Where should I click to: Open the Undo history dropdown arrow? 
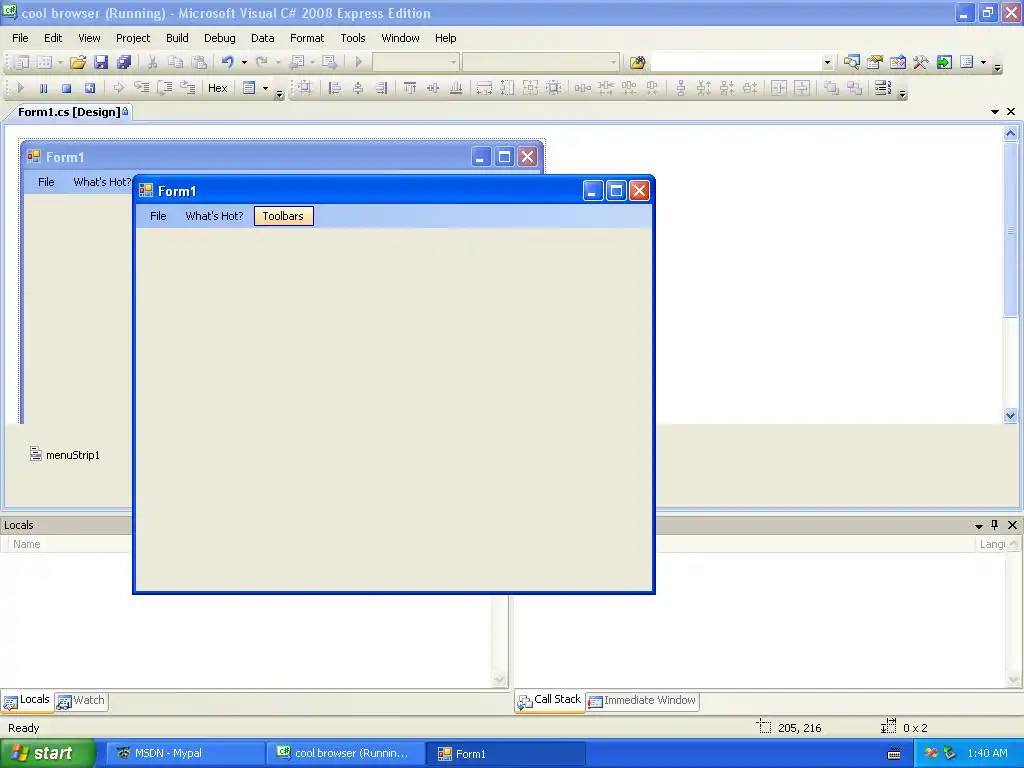[244, 62]
